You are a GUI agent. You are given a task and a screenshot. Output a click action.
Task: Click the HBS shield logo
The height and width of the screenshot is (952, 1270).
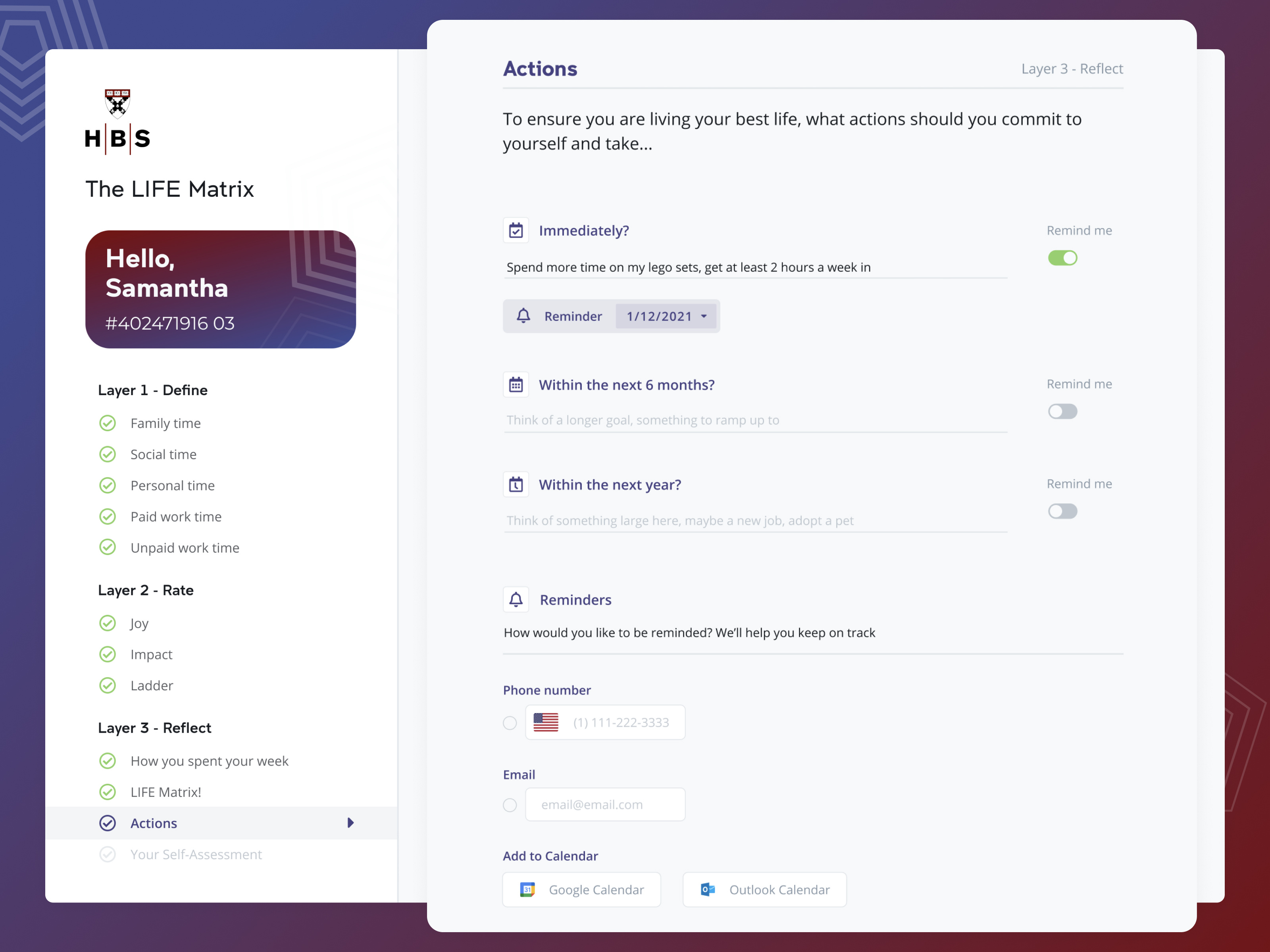[118, 103]
